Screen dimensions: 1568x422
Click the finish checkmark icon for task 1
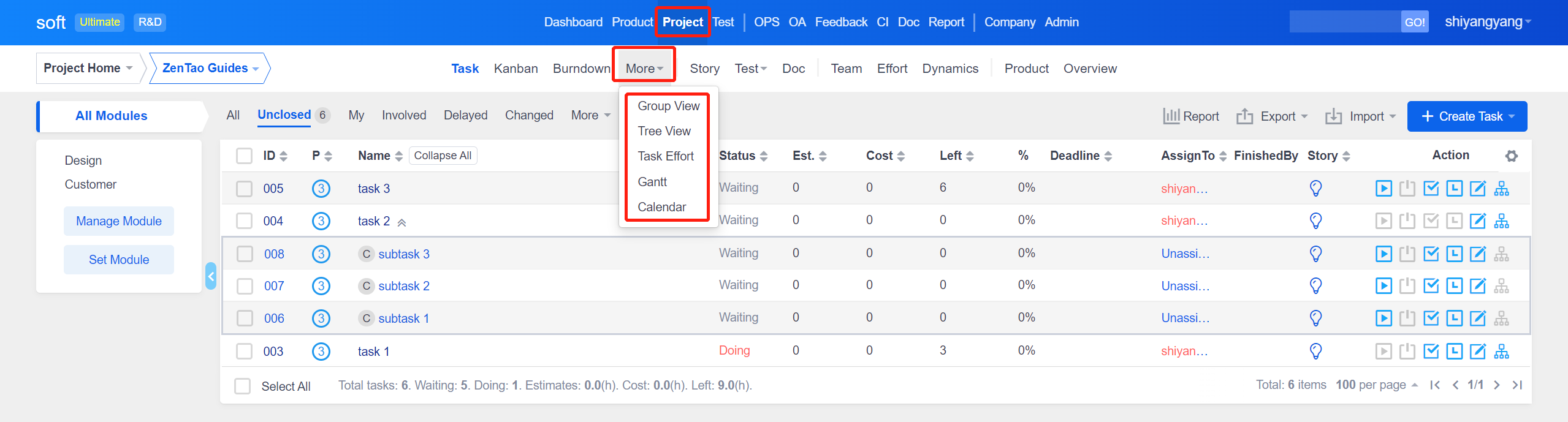point(1431,351)
